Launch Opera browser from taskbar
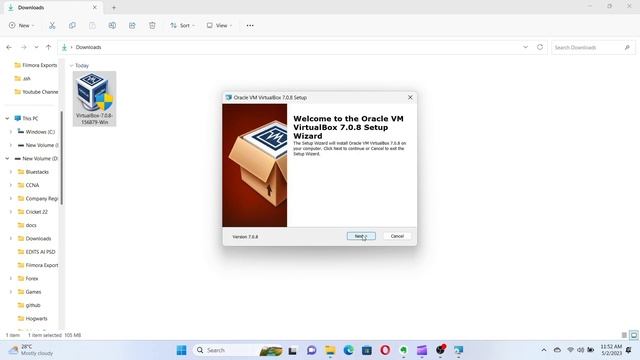This screenshot has height=360, width=640. (x=385, y=350)
